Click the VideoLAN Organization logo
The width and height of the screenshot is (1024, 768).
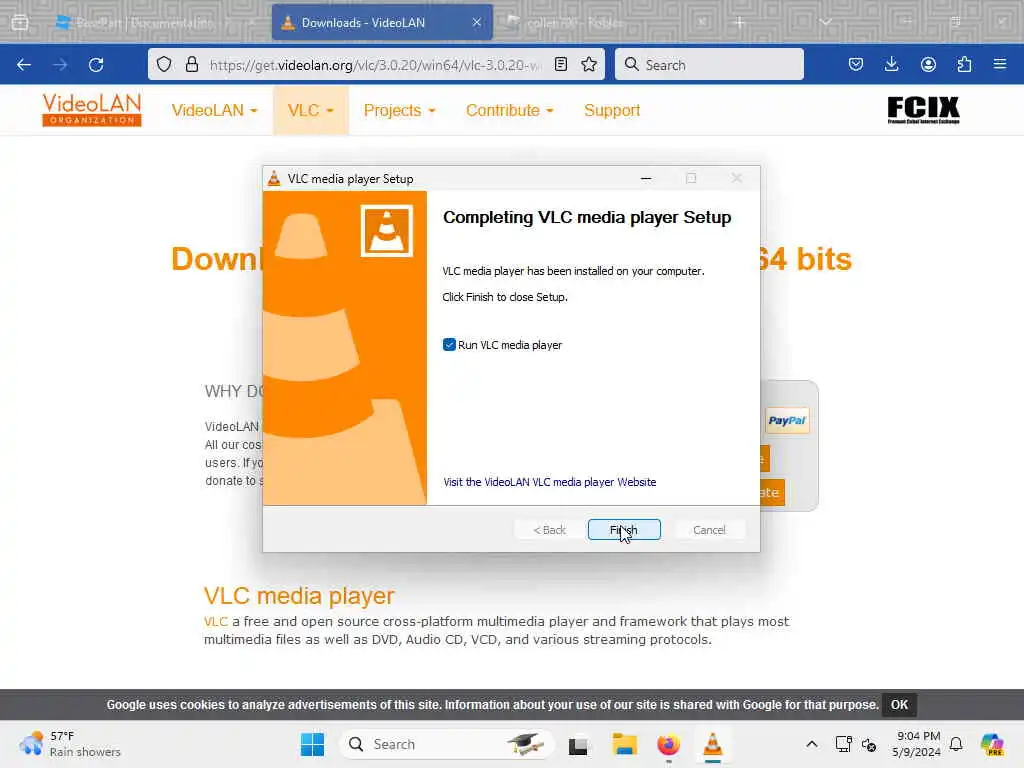coord(91,110)
